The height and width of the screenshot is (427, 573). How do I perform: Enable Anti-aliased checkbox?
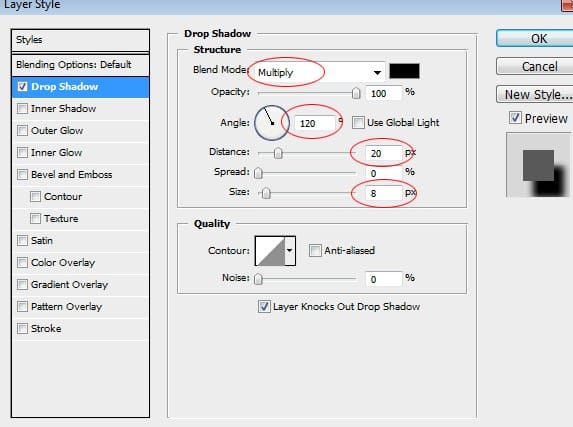click(x=315, y=251)
